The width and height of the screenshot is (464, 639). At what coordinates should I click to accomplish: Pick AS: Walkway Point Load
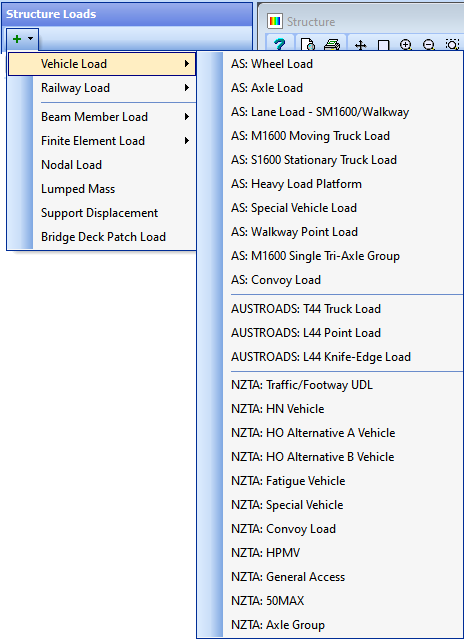click(x=330, y=232)
